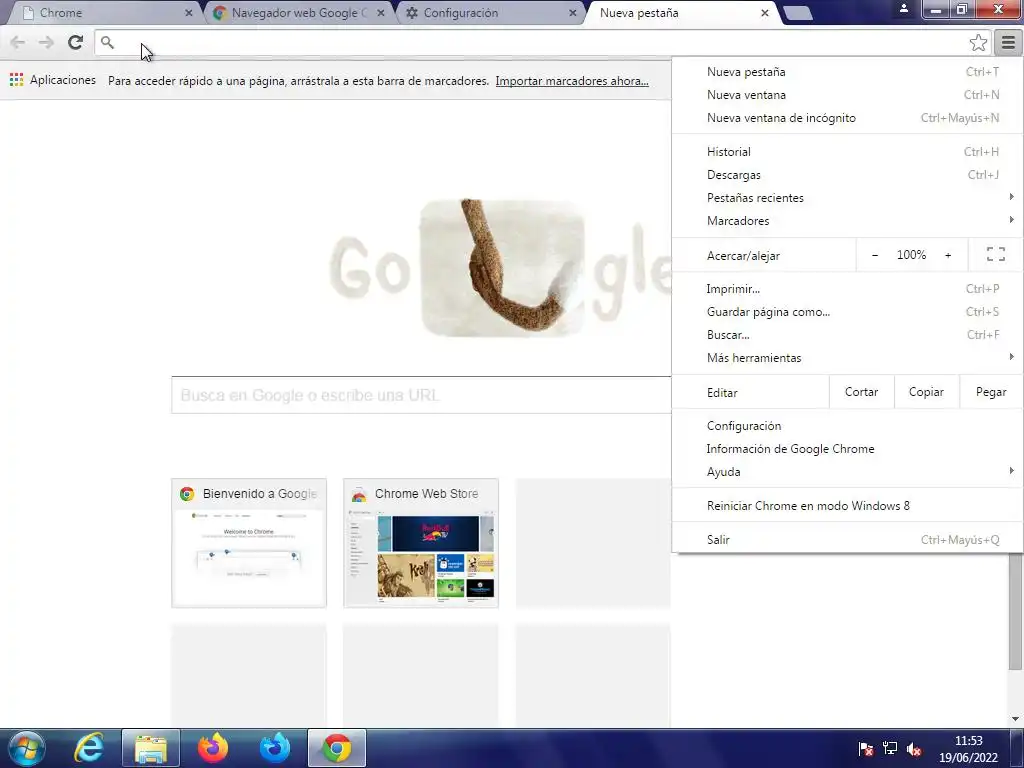The height and width of the screenshot is (768, 1024).
Task: Select Nueva ventana menu entry
Action: pyautogui.click(x=847, y=95)
